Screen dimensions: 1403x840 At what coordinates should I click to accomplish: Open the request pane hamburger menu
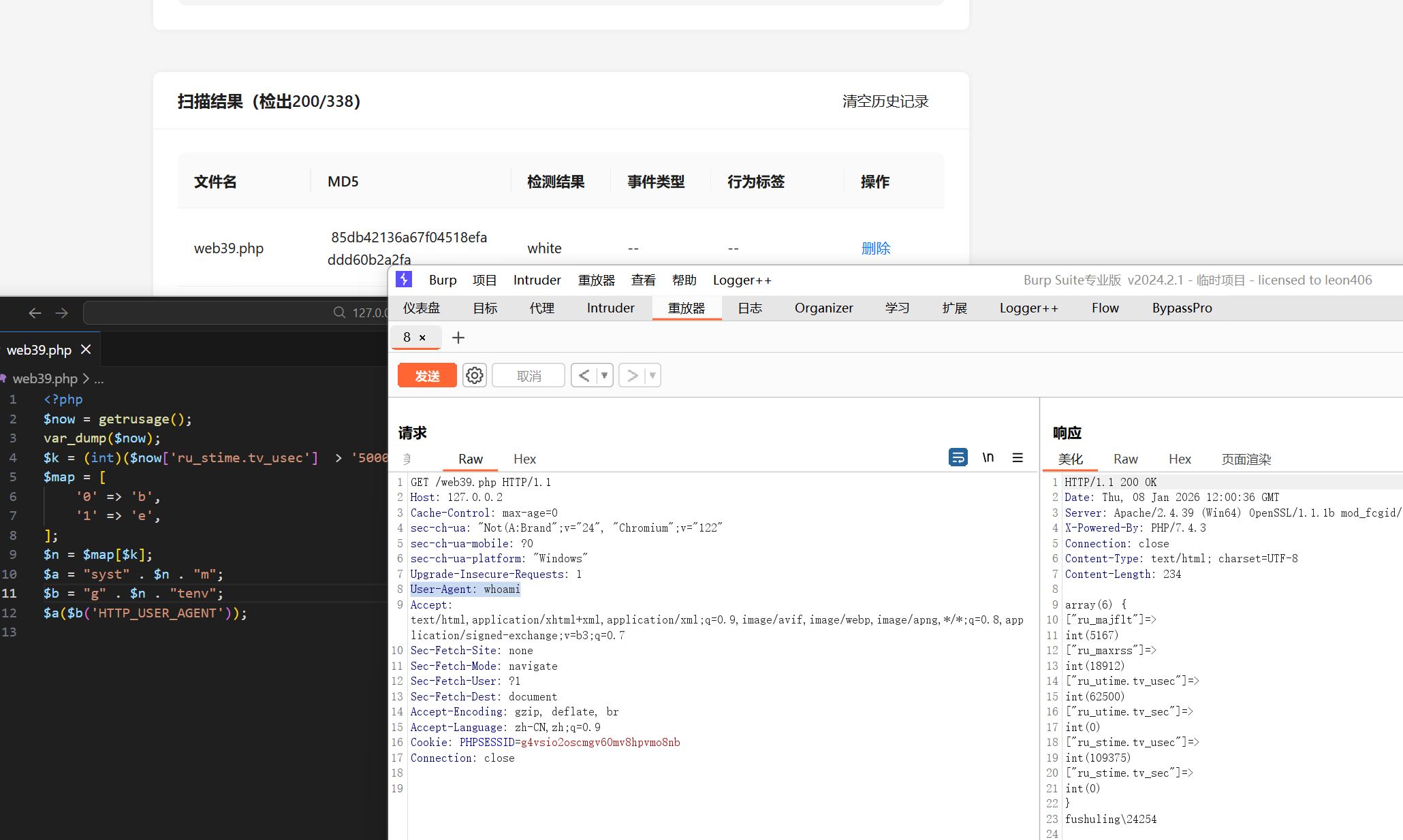[1018, 458]
